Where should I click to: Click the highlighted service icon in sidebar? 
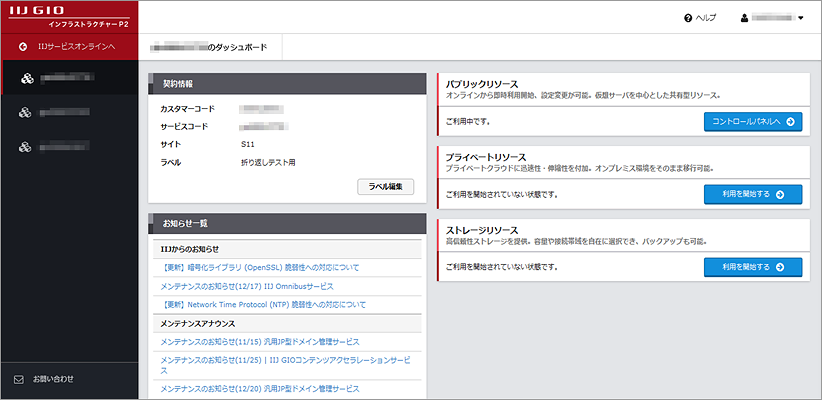(27, 78)
